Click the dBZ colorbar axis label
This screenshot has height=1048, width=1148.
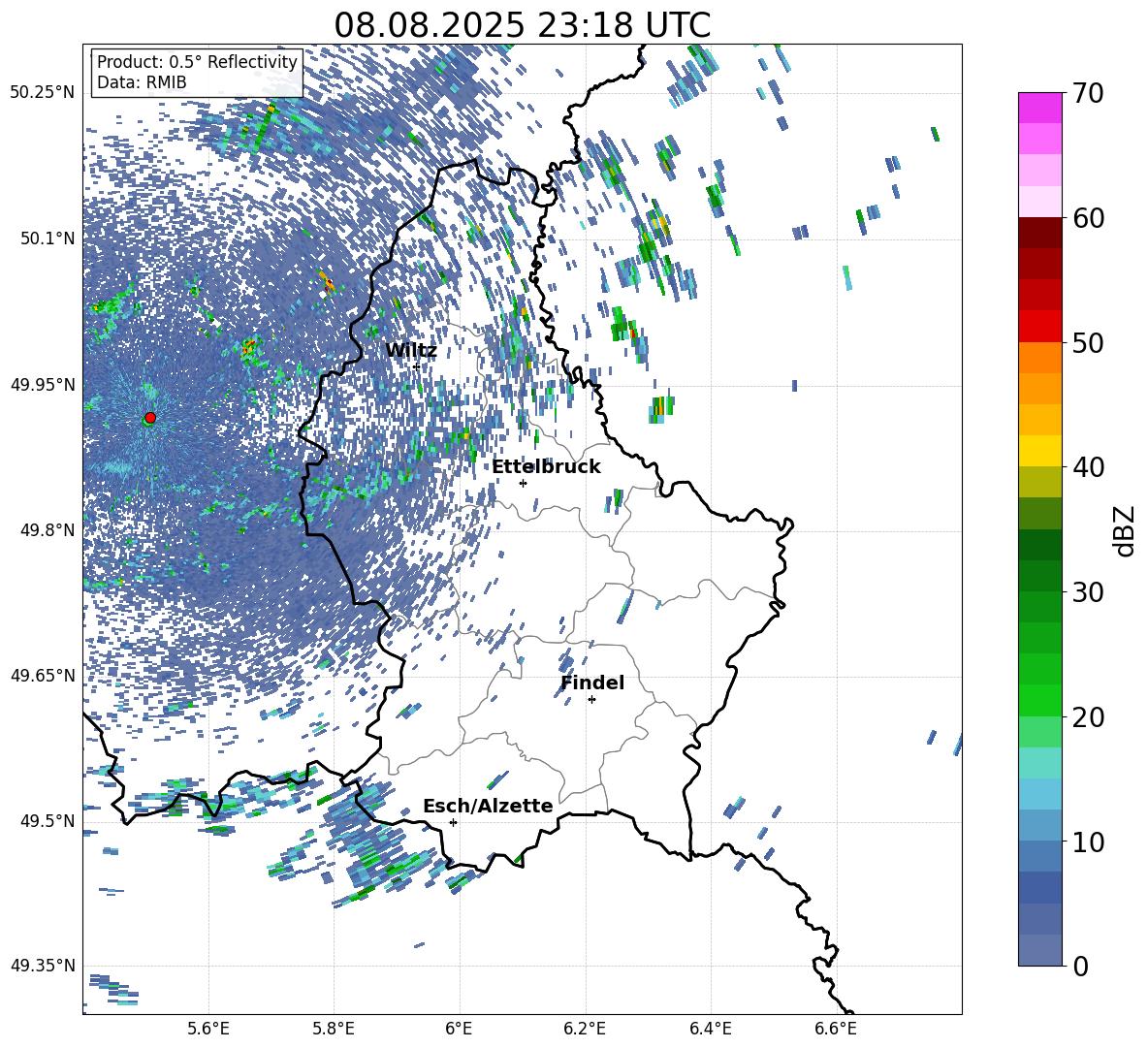[1126, 530]
